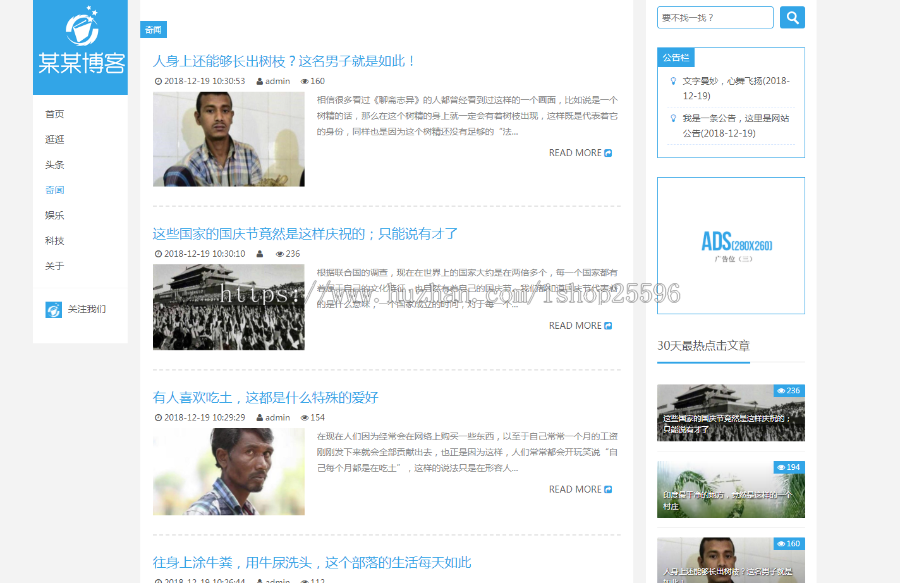Viewport: 900px width, 583px height.
Task: Click crowd photo thumbnail in article list
Action: coord(228,307)
